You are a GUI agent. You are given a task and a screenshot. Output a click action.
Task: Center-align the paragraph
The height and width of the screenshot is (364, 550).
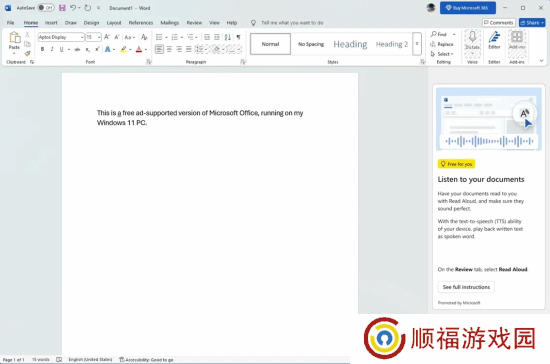[169, 49]
